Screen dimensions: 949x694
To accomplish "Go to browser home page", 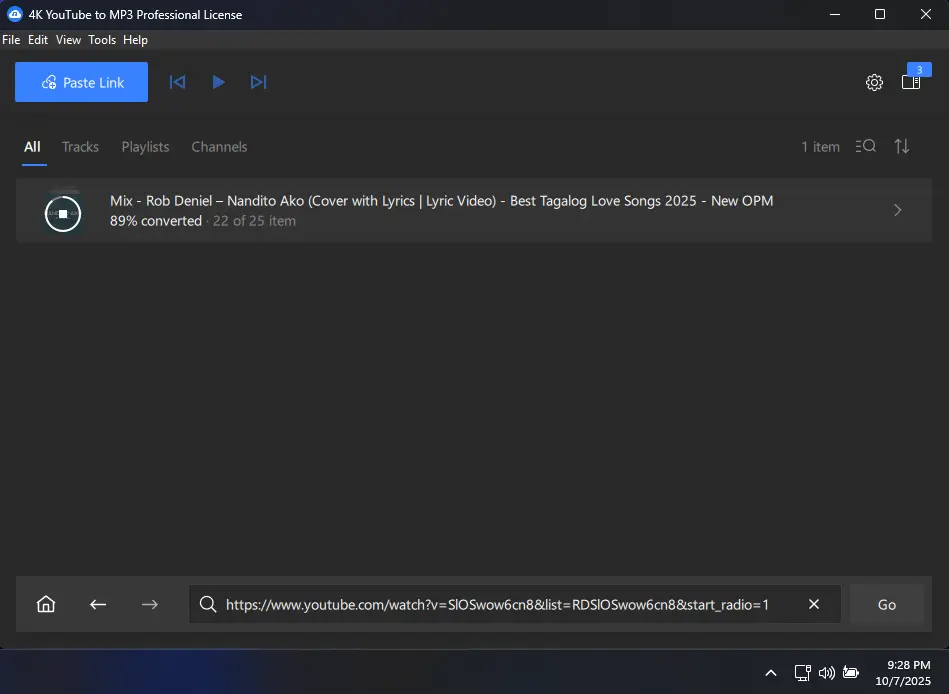I will 46,604.
